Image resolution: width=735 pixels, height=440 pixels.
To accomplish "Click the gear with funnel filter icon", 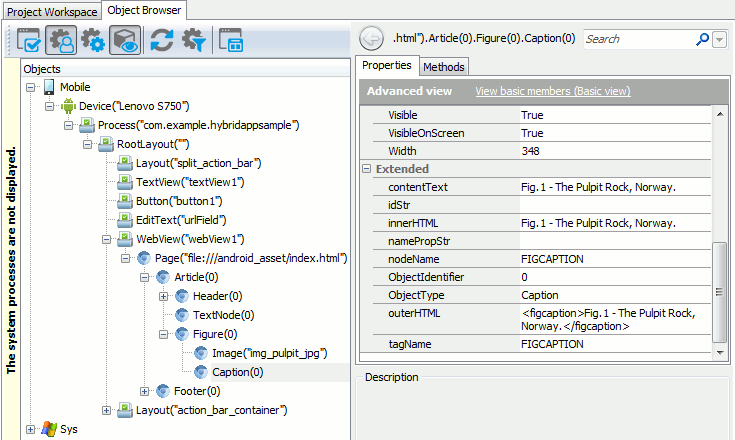I will tap(192, 41).
